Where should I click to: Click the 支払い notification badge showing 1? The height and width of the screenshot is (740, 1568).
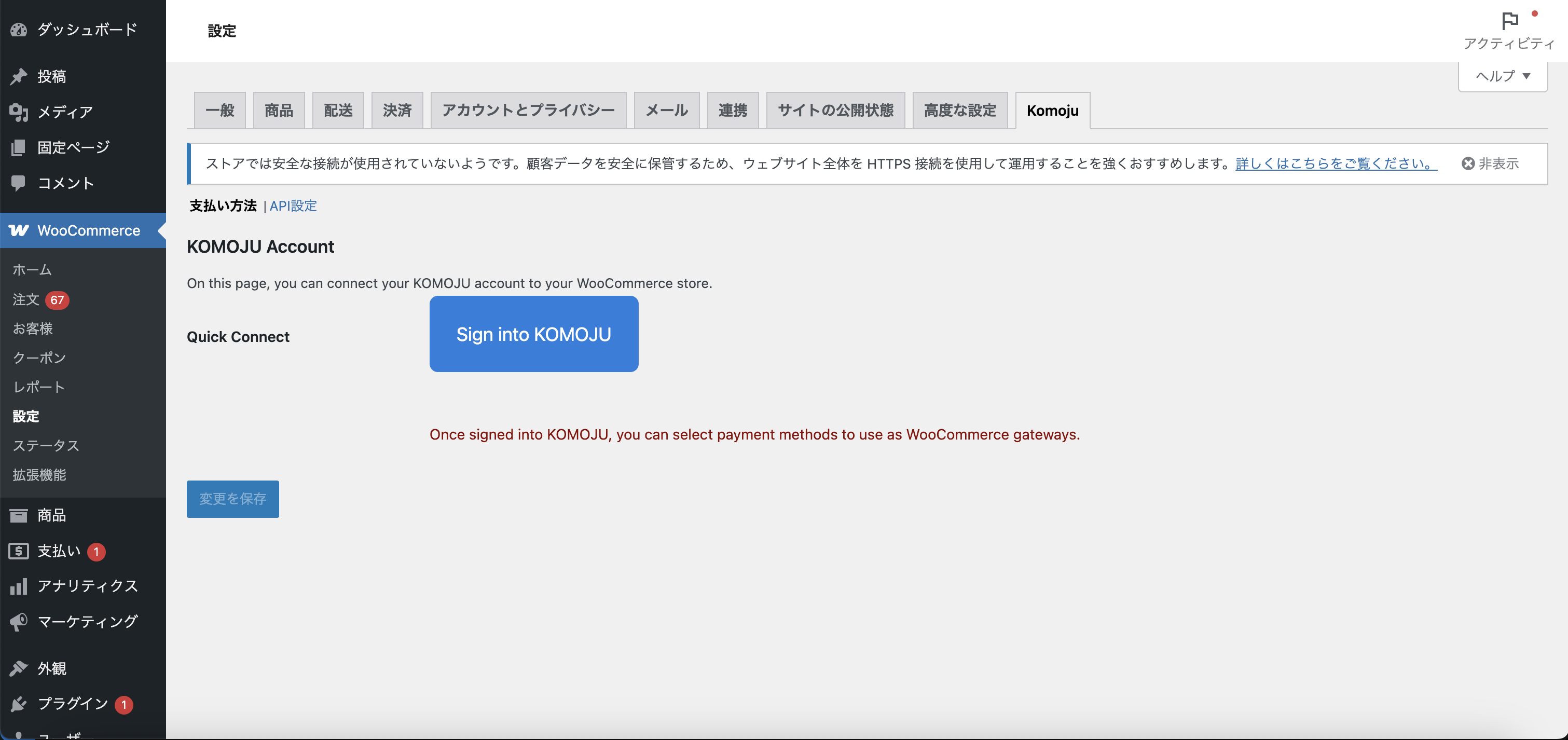pyautogui.click(x=96, y=551)
